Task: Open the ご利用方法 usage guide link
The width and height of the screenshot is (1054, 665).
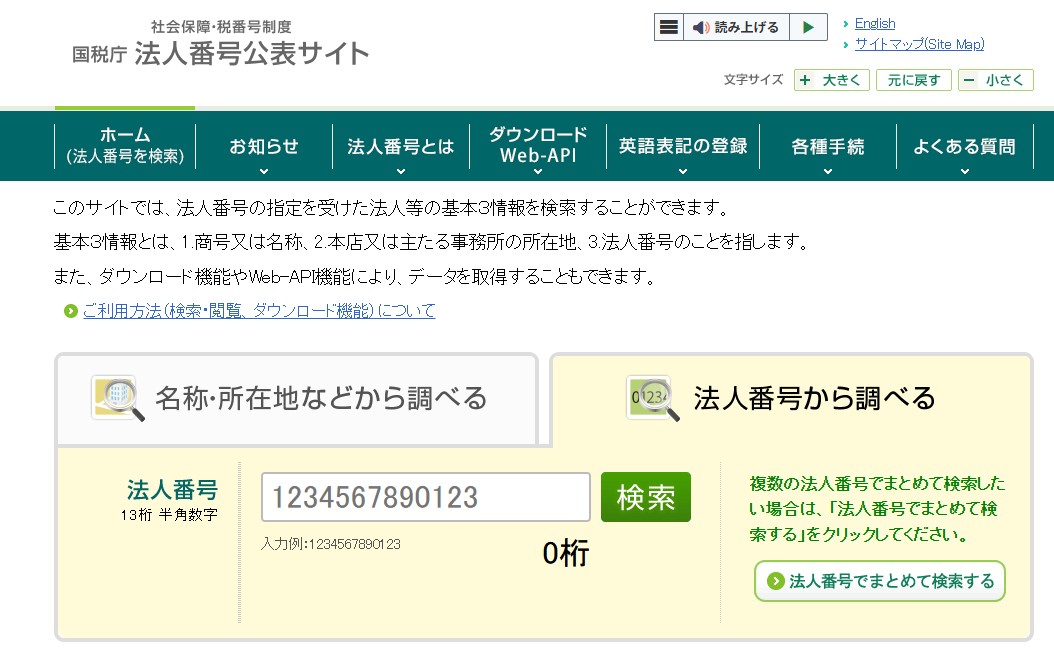Action: tap(259, 311)
